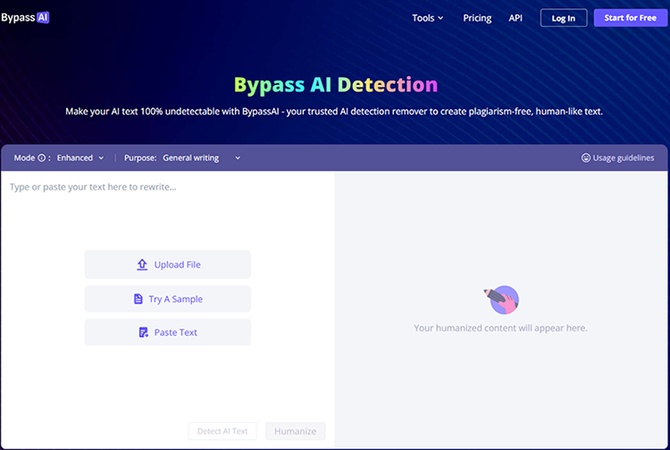Click the Detect AI Text button
This screenshot has height=450, width=670.
point(222,431)
